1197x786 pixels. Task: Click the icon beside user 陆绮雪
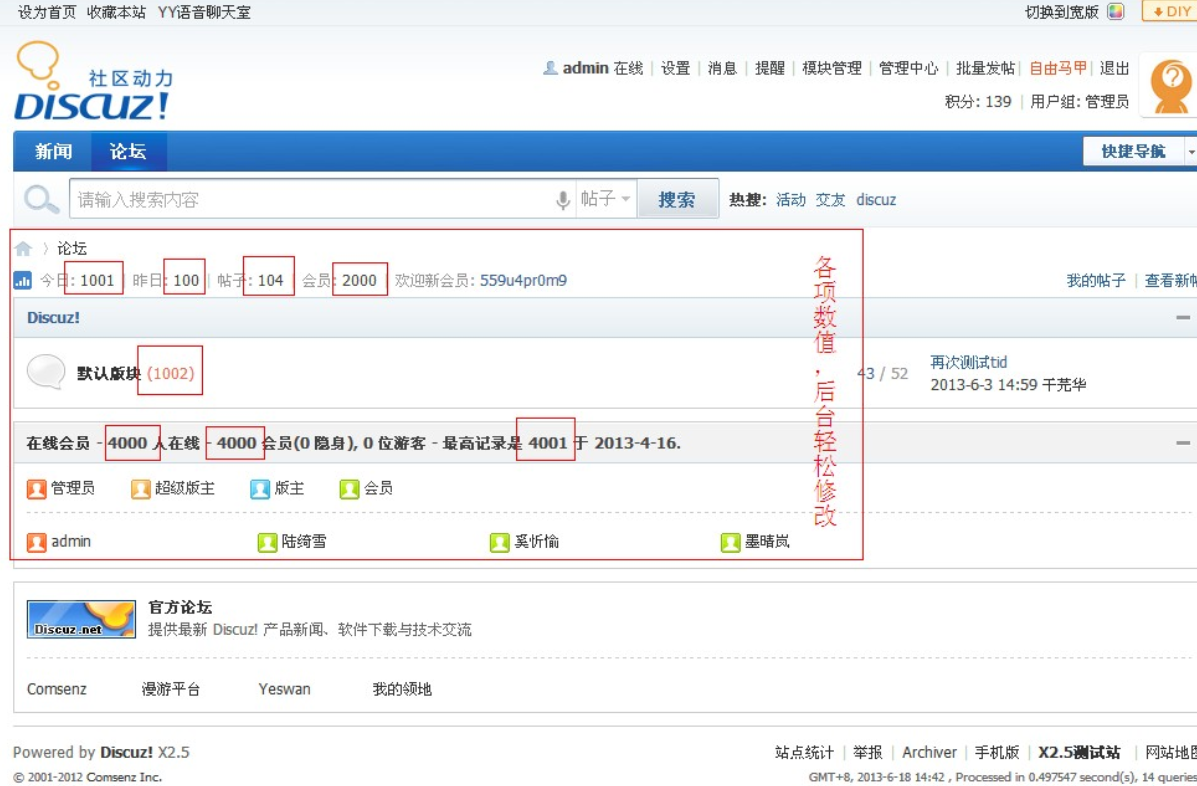267,543
